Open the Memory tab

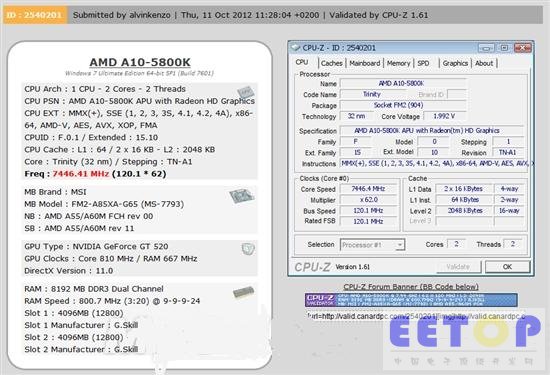coord(398,63)
